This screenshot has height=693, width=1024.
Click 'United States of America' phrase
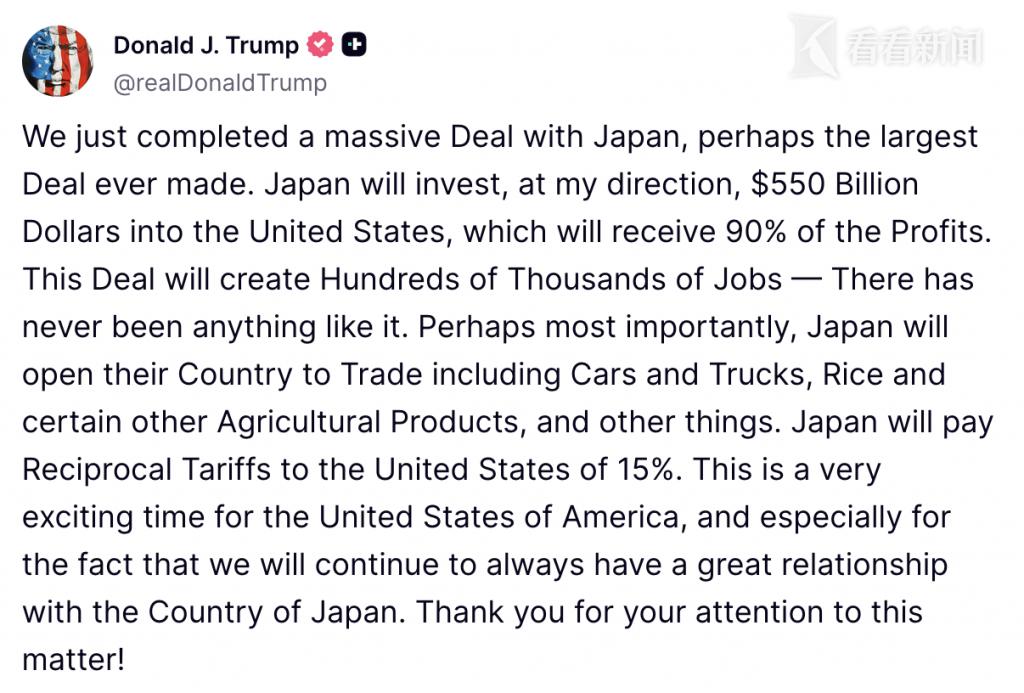pyautogui.click(x=499, y=517)
